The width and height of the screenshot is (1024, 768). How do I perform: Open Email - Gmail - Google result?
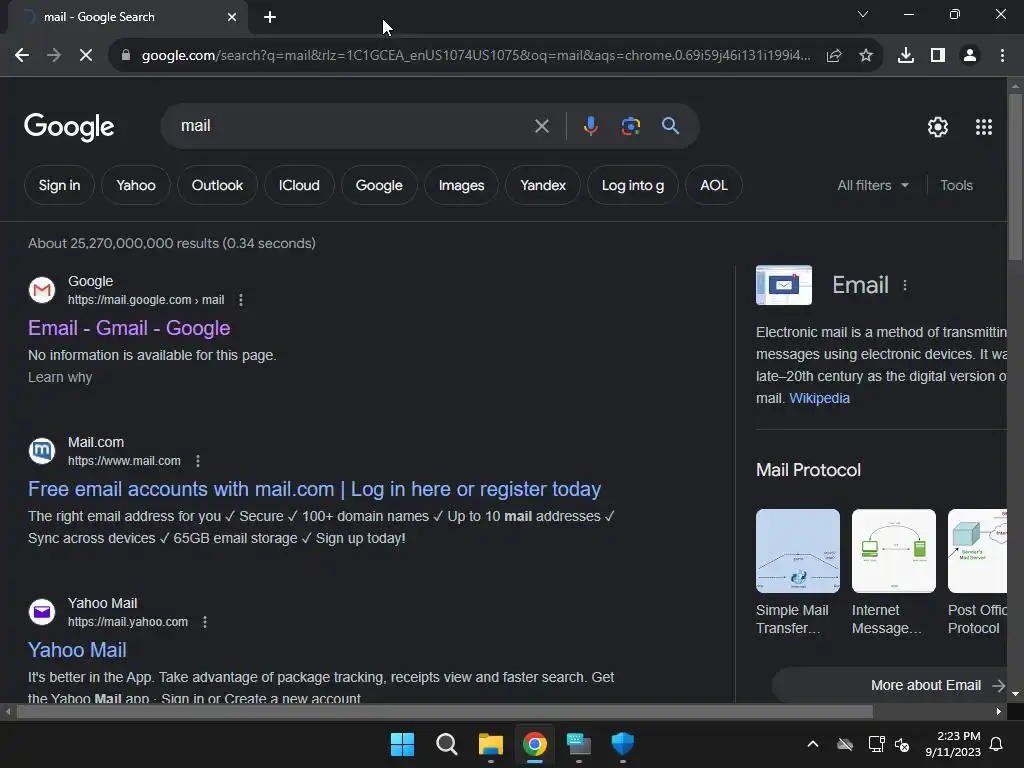[x=129, y=328]
